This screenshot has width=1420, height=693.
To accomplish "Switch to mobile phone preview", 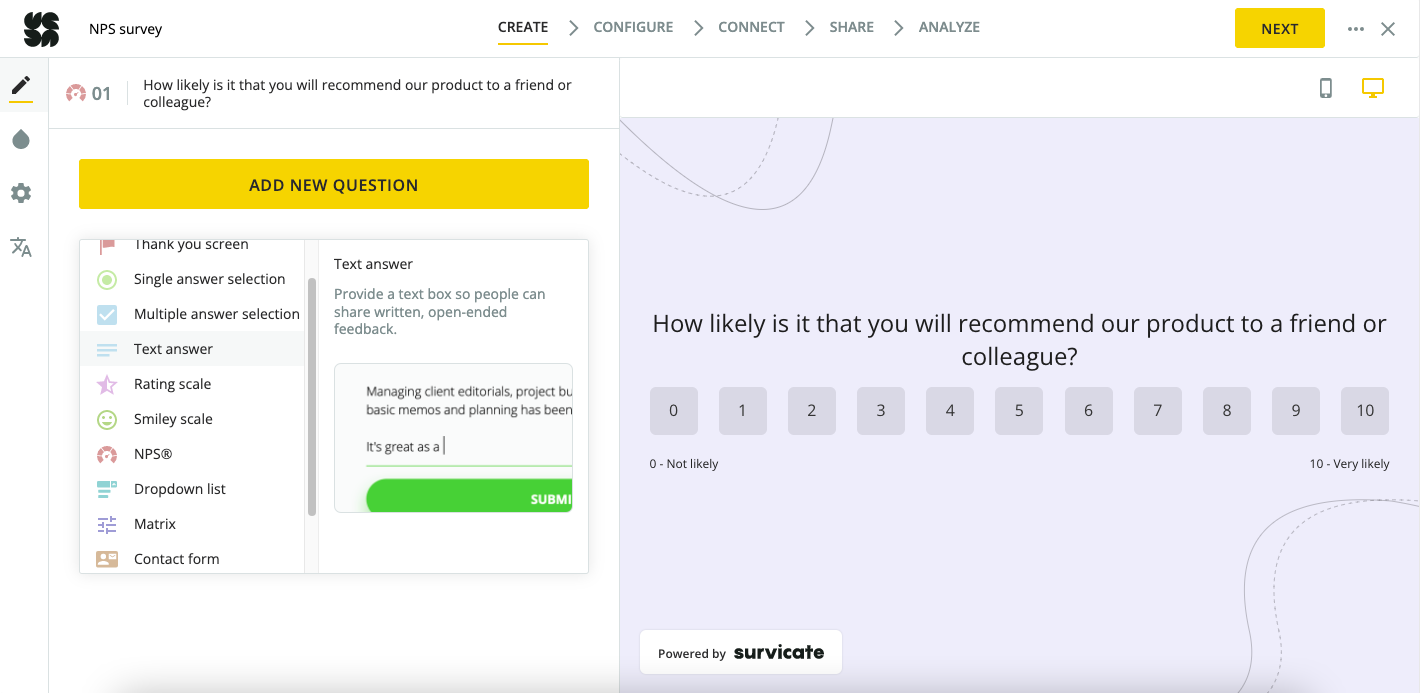I will 1326,88.
